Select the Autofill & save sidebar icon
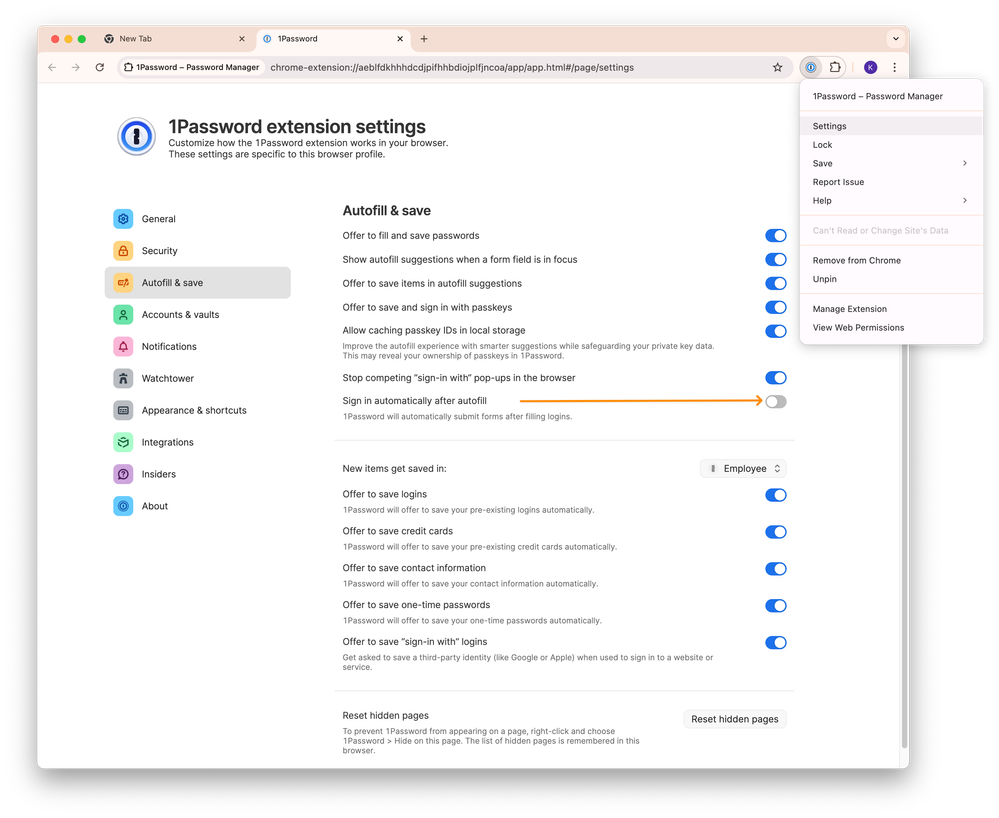Screen dimensions: 999x818 coord(123,282)
